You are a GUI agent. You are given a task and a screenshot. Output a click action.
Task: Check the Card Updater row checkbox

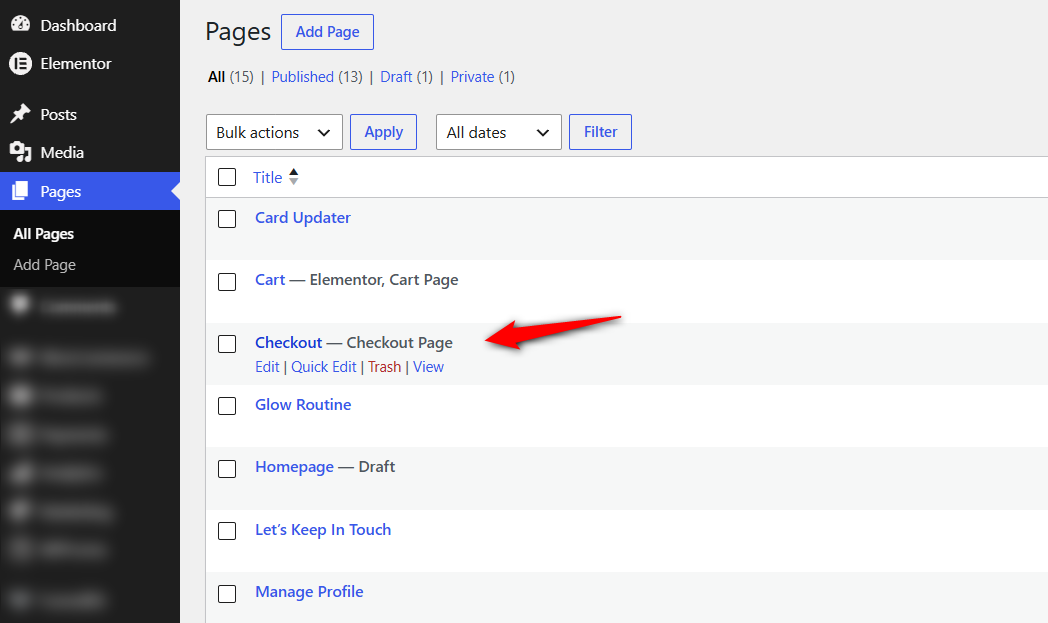click(227, 219)
